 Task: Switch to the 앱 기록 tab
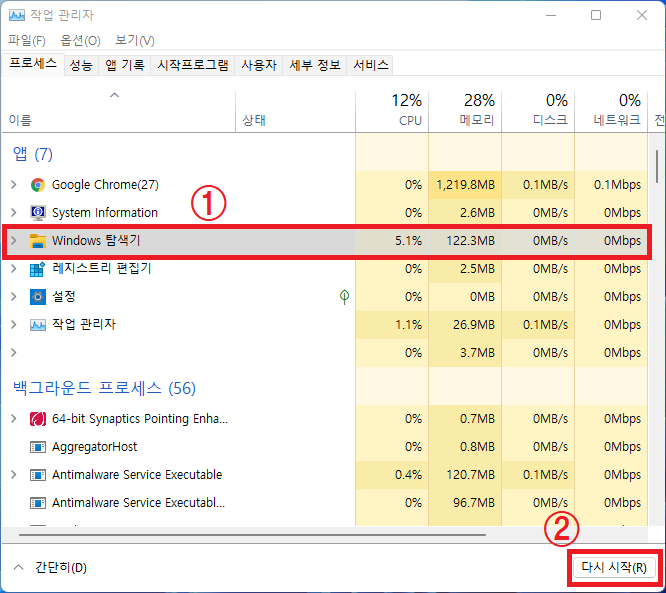tap(125, 65)
